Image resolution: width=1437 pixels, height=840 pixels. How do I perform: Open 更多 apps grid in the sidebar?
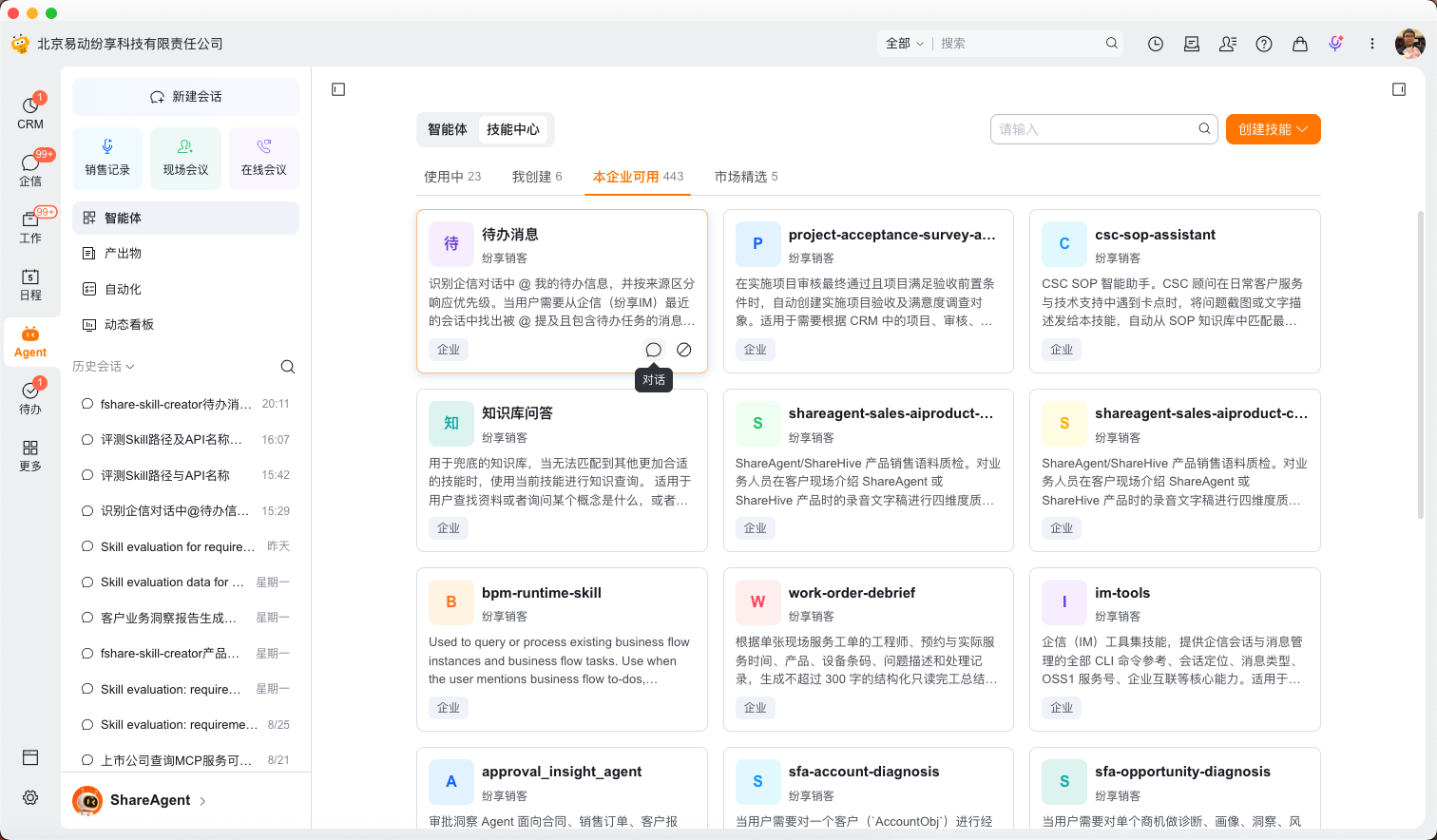tap(30, 455)
